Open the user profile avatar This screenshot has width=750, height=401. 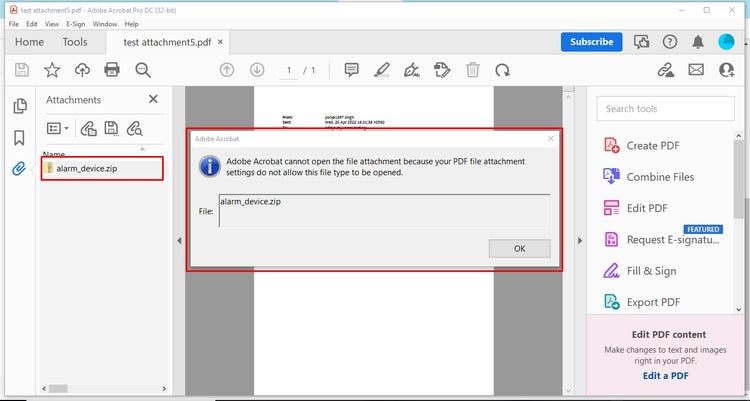pyautogui.click(x=726, y=42)
